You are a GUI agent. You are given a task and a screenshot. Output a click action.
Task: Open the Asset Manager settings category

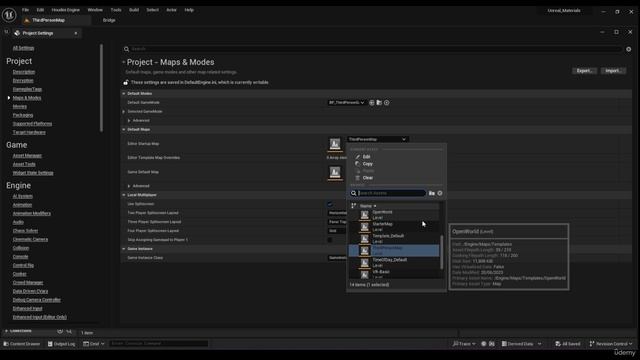pyautogui.click(x=27, y=156)
